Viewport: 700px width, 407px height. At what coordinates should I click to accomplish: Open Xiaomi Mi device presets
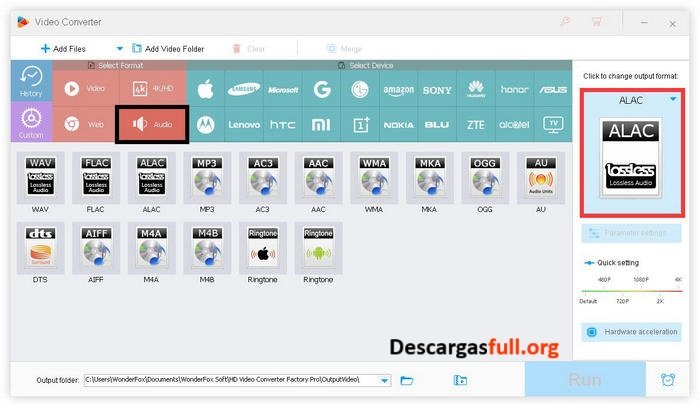[321, 125]
